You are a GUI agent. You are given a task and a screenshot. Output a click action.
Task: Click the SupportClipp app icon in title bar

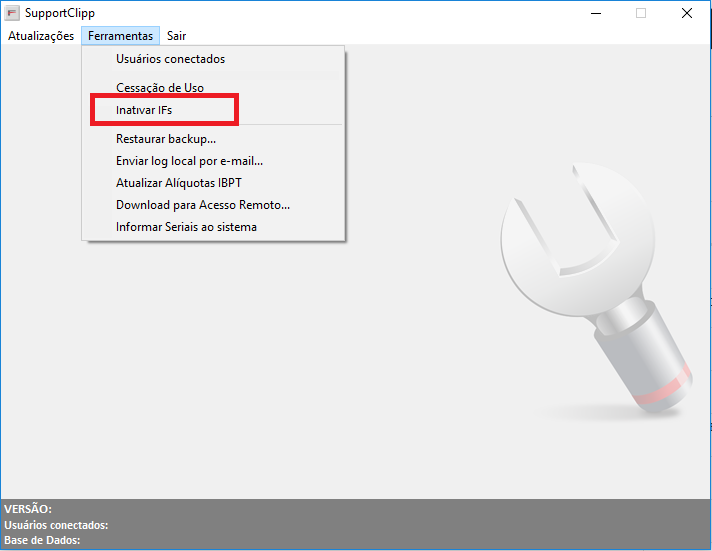(12, 14)
